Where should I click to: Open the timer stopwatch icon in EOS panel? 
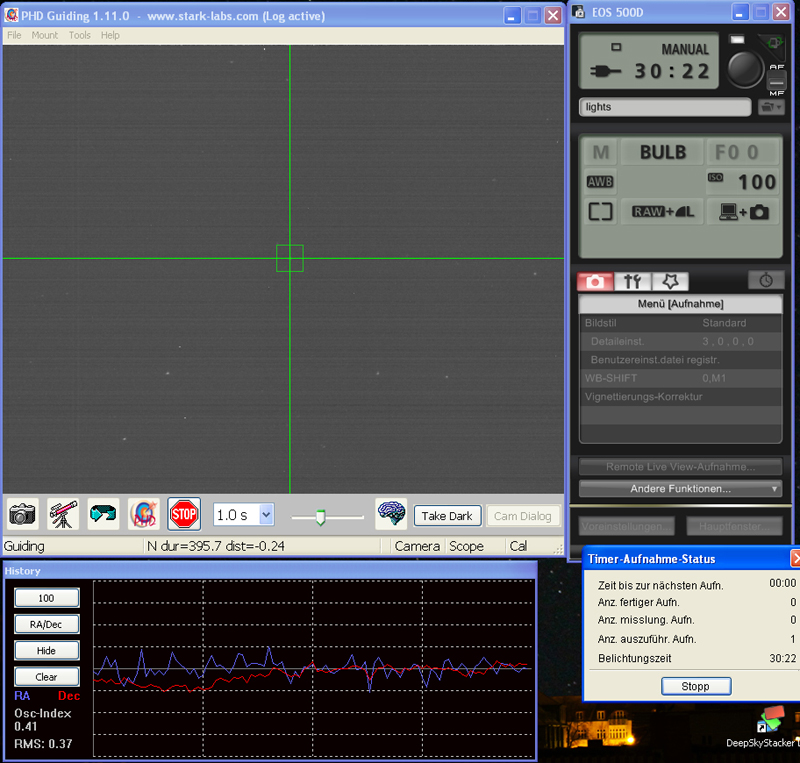pyautogui.click(x=765, y=281)
